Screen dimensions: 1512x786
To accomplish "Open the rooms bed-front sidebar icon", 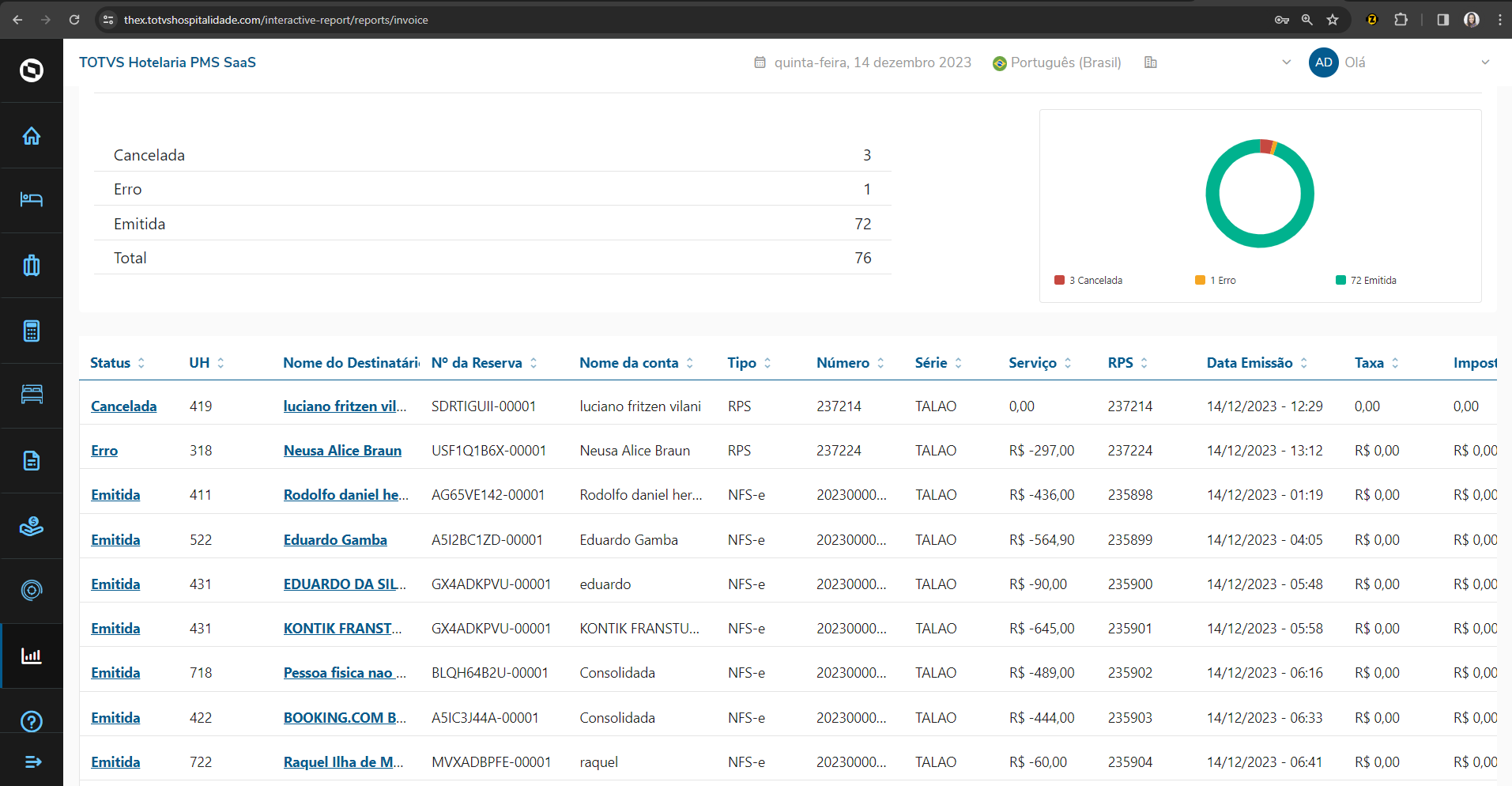I will [32, 395].
